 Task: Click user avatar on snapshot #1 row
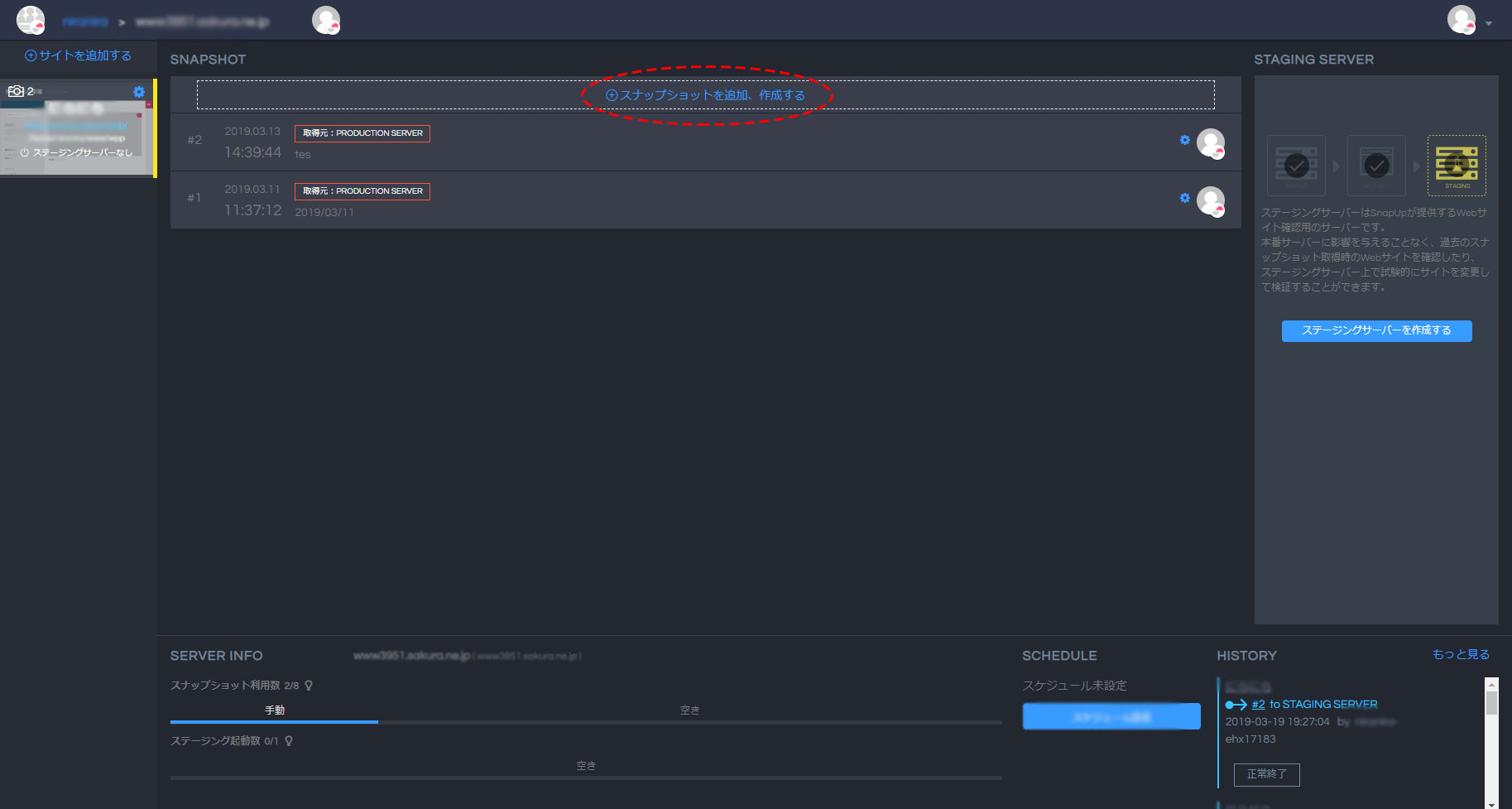(x=1211, y=201)
